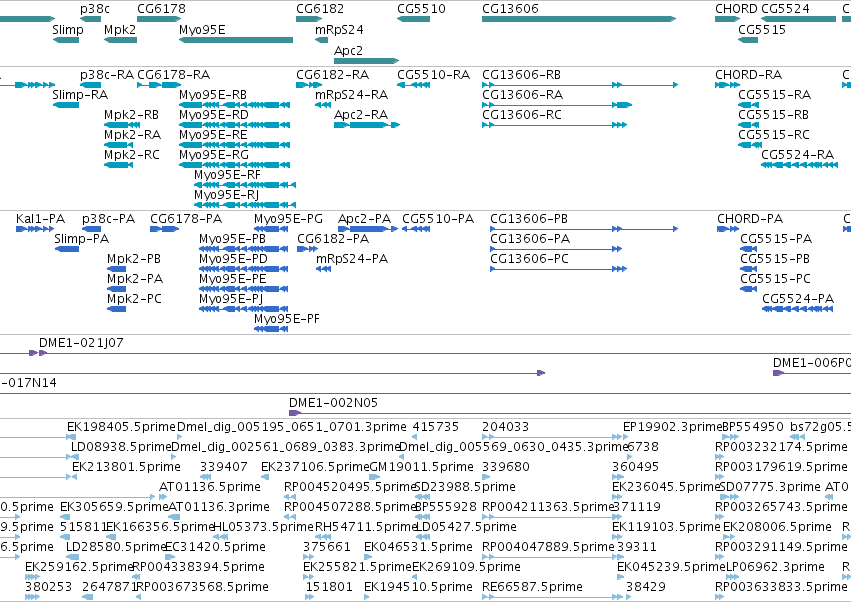Click the Mpk2 gene label
Viewport: 851px width, 602px height.
coord(120,30)
